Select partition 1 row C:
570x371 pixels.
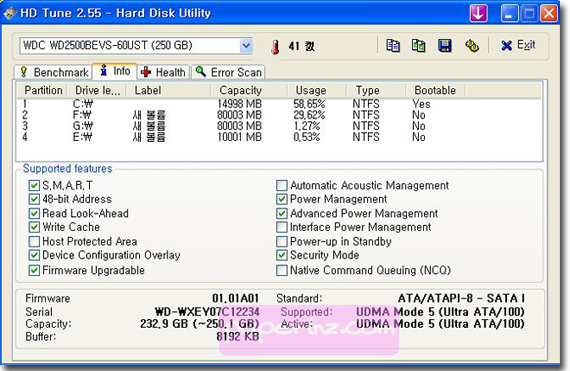click(279, 104)
